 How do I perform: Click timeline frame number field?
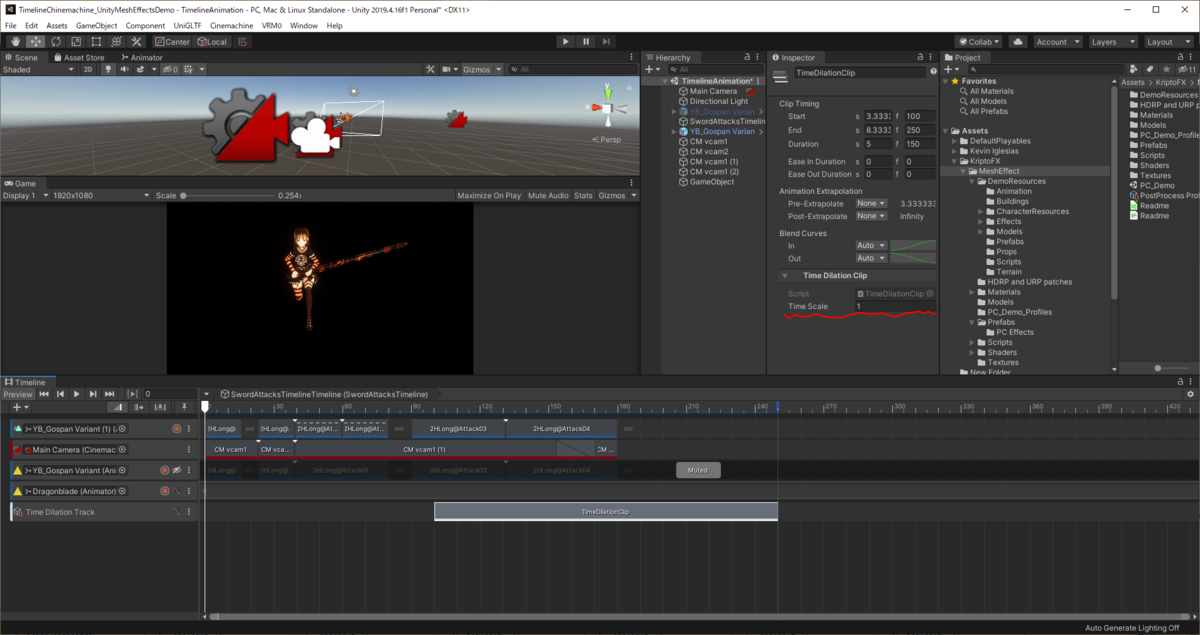click(169, 394)
